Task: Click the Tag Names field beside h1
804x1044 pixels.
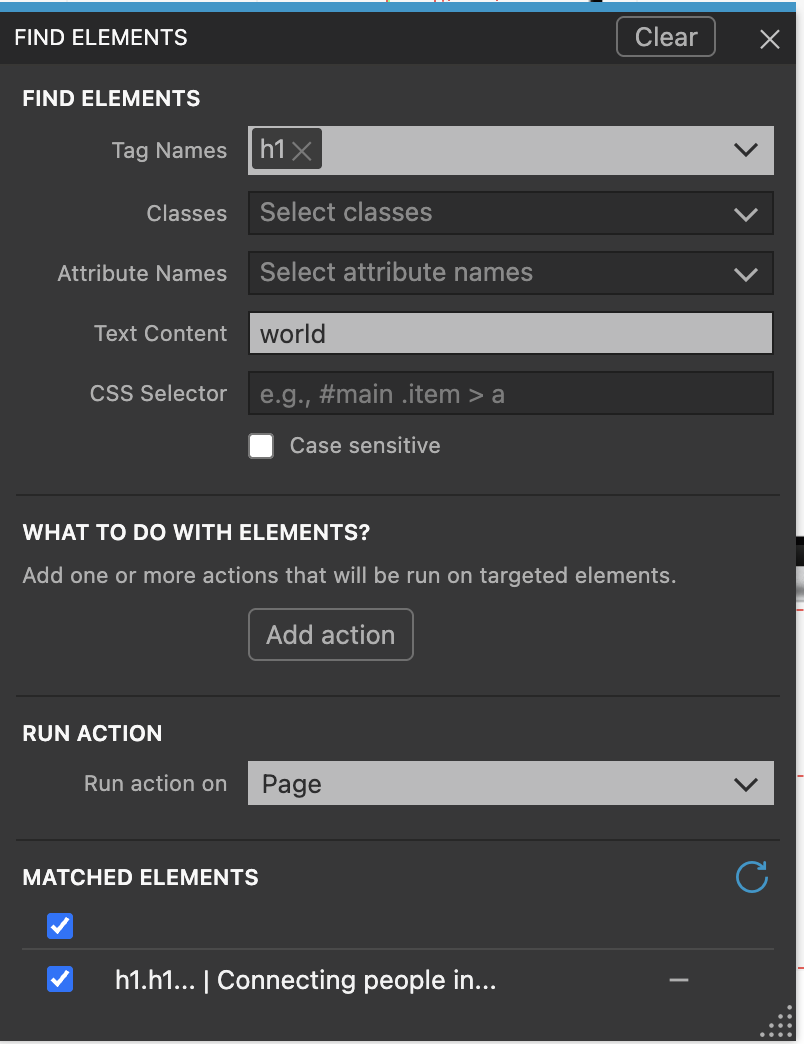Action: pos(520,151)
